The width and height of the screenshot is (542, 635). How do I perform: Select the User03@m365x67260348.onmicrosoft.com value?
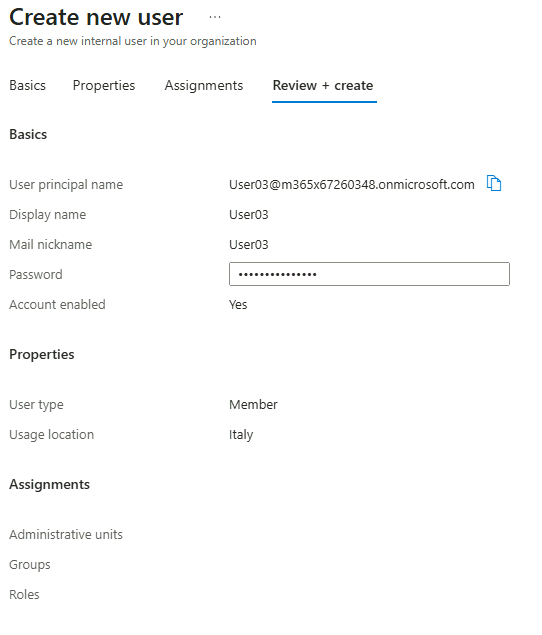[x=352, y=185]
